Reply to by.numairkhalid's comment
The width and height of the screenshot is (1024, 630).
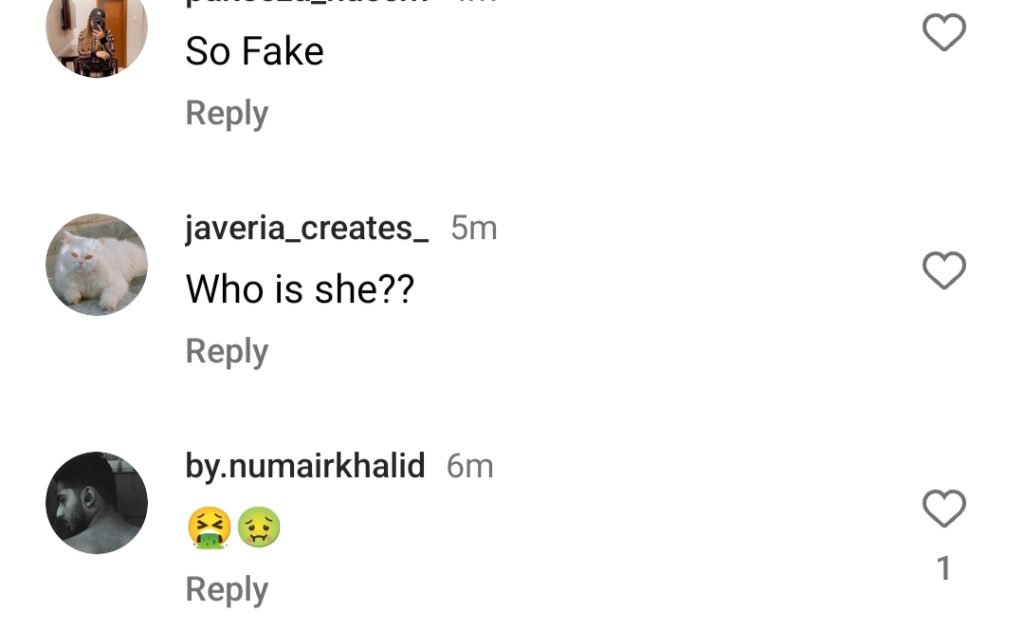point(227,589)
